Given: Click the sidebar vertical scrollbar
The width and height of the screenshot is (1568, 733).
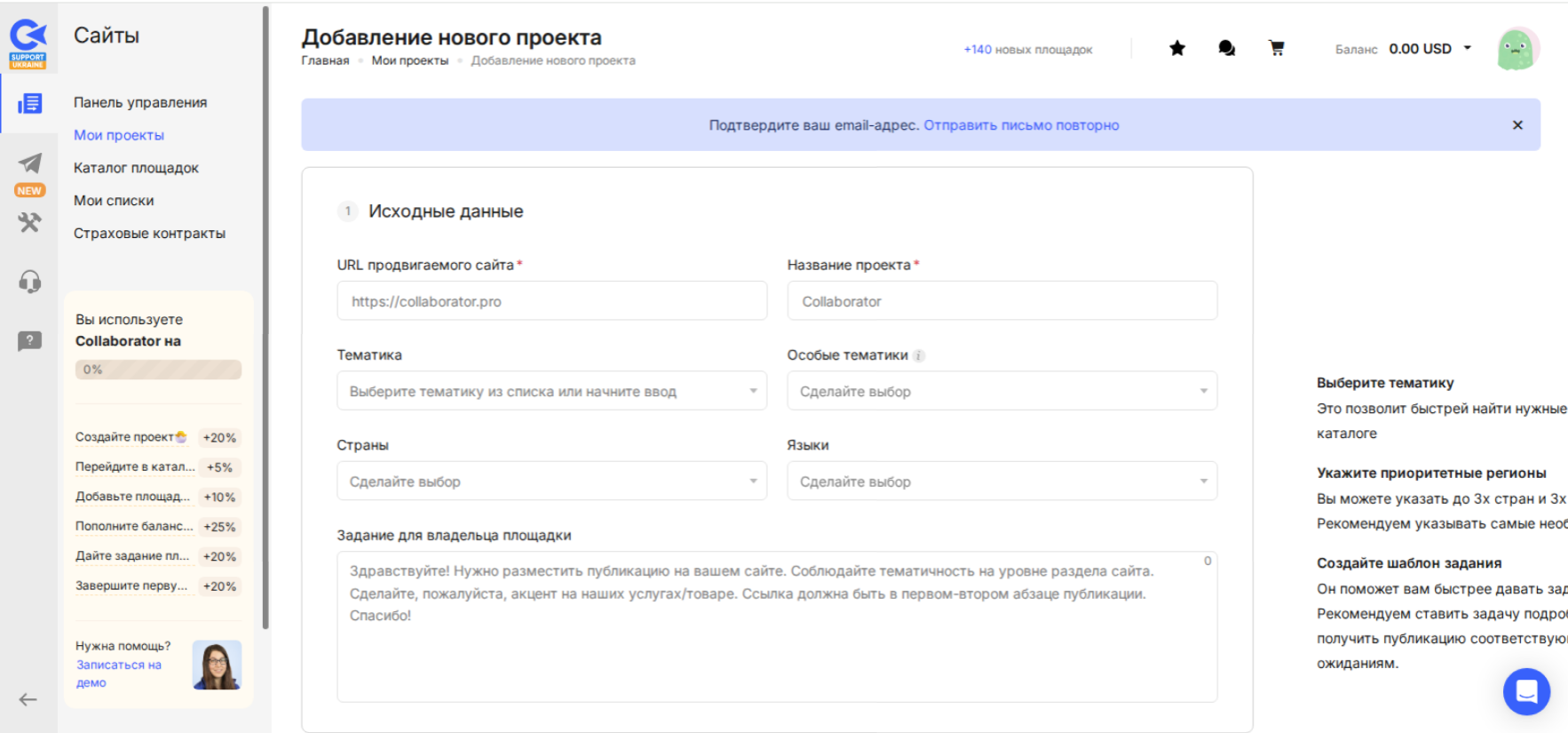Looking at the screenshot, I should pyautogui.click(x=265, y=317).
